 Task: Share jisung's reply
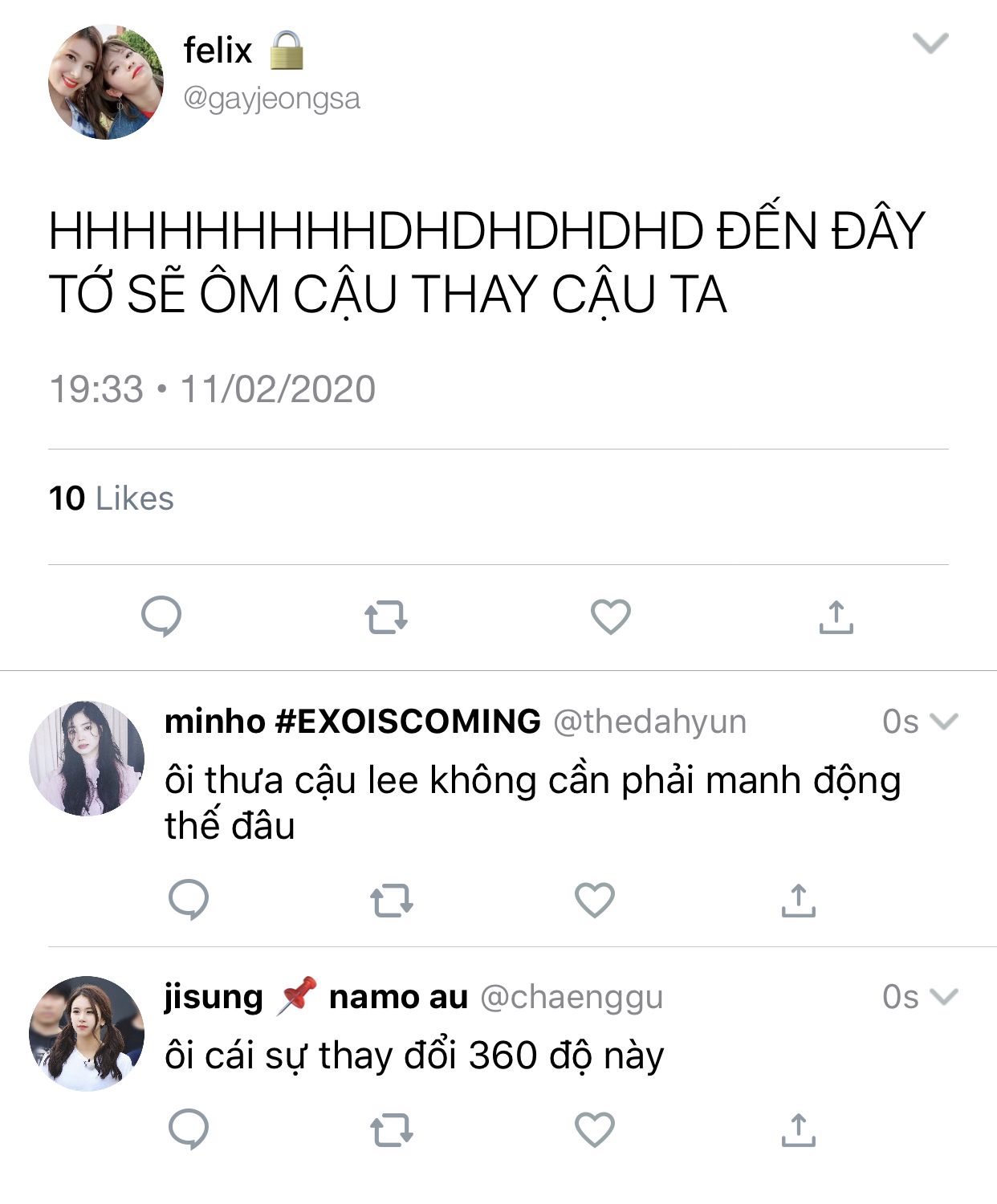point(799,1130)
